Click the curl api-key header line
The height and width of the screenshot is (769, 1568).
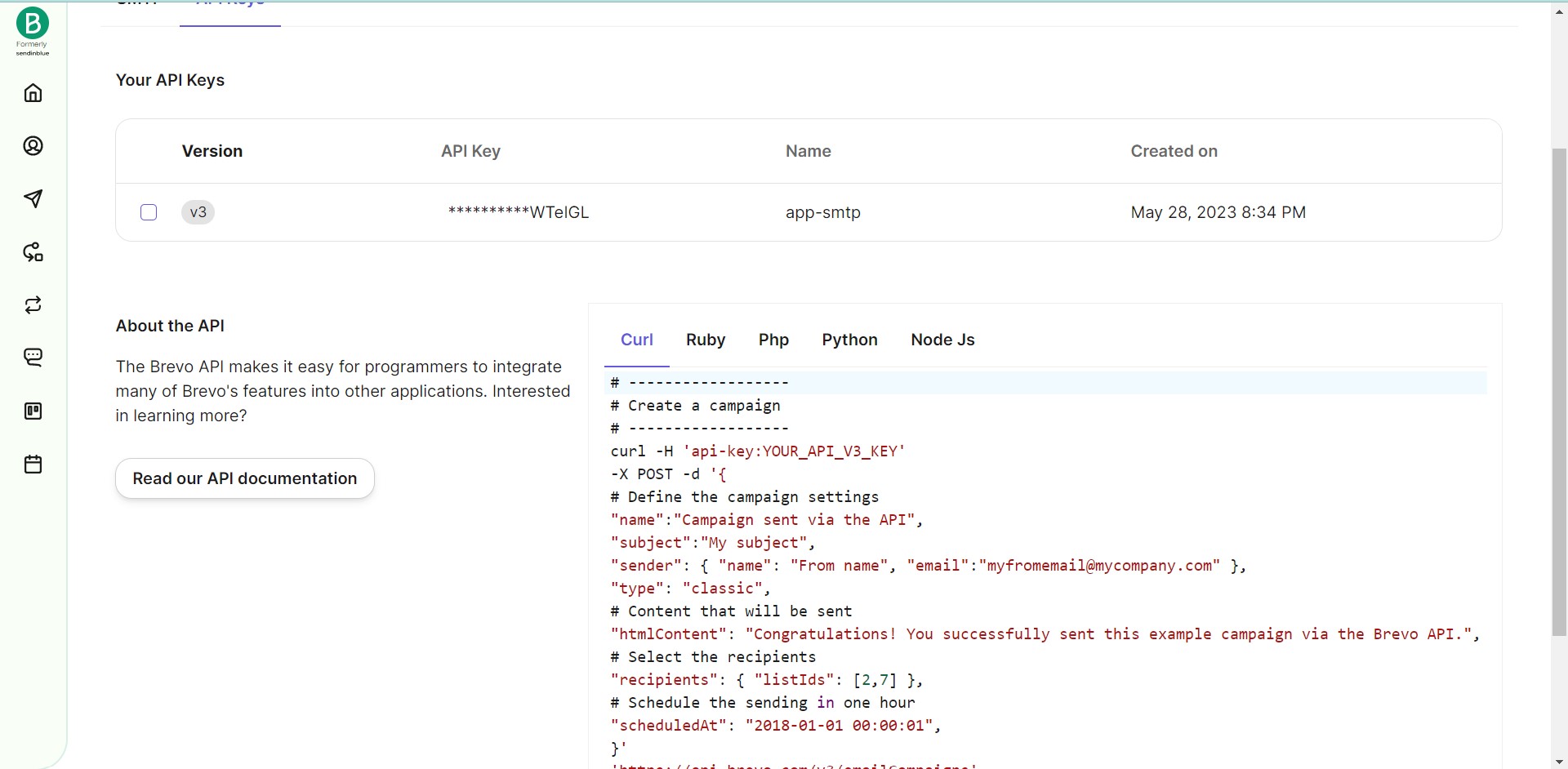pos(758,451)
